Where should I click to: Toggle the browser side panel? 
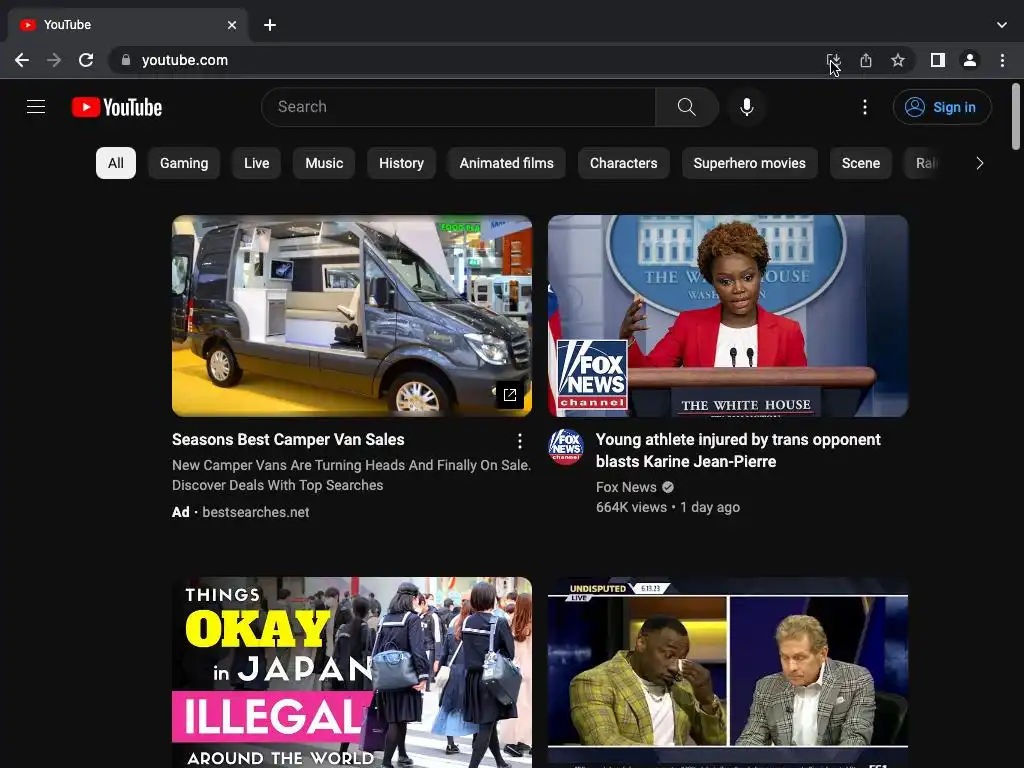(x=938, y=60)
